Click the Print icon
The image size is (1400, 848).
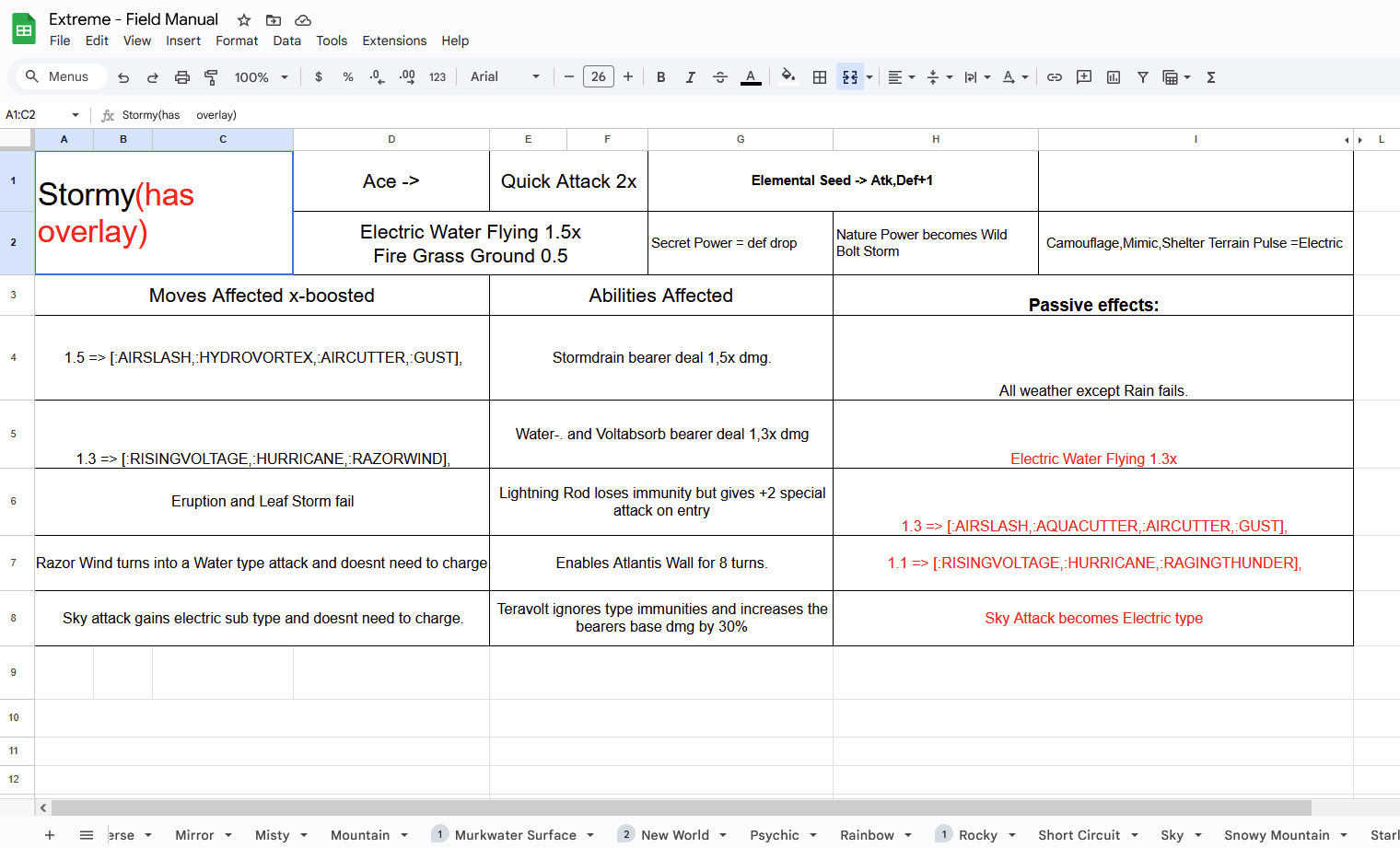click(182, 77)
